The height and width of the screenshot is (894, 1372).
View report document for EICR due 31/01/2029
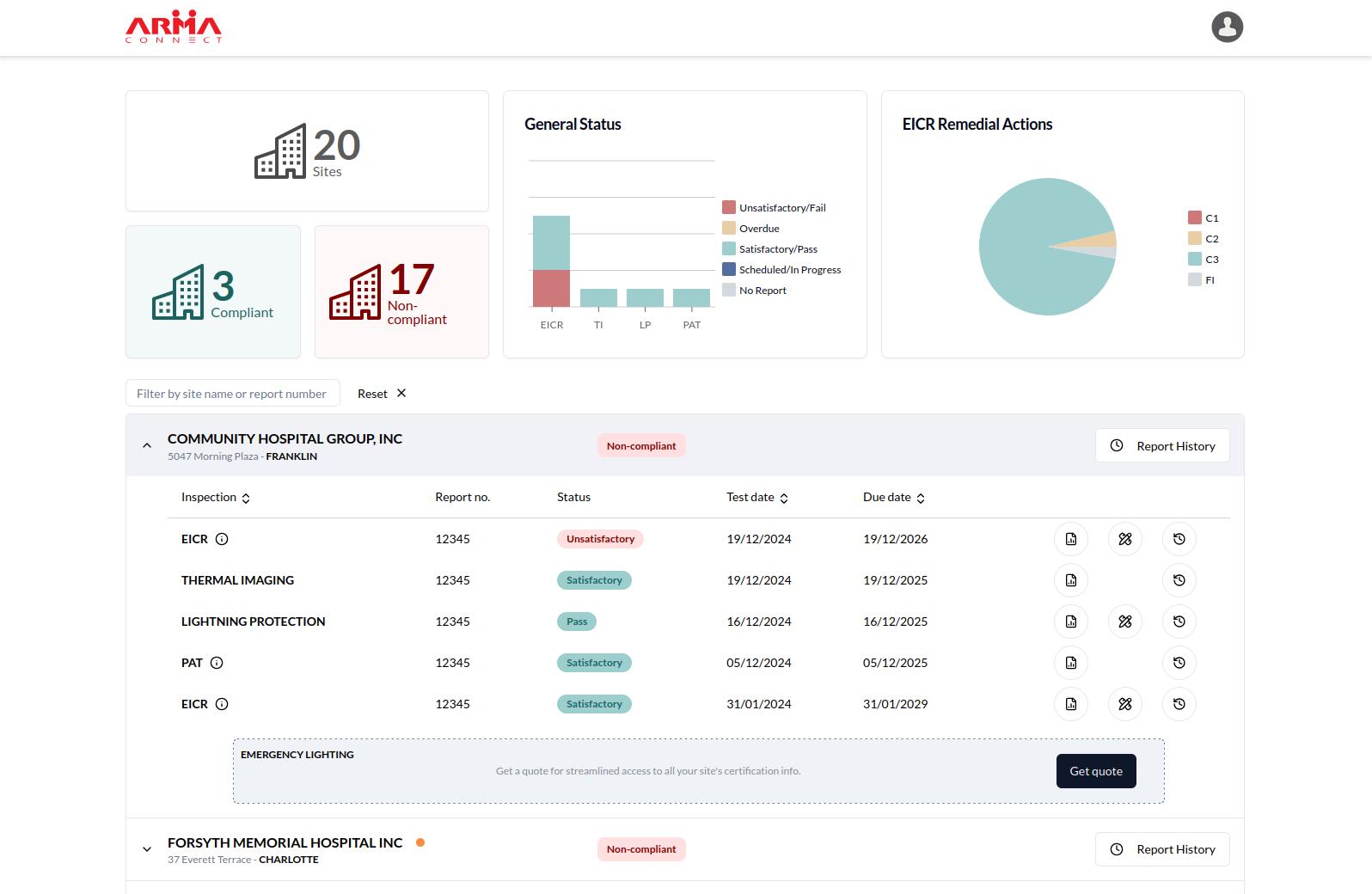tap(1071, 704)
